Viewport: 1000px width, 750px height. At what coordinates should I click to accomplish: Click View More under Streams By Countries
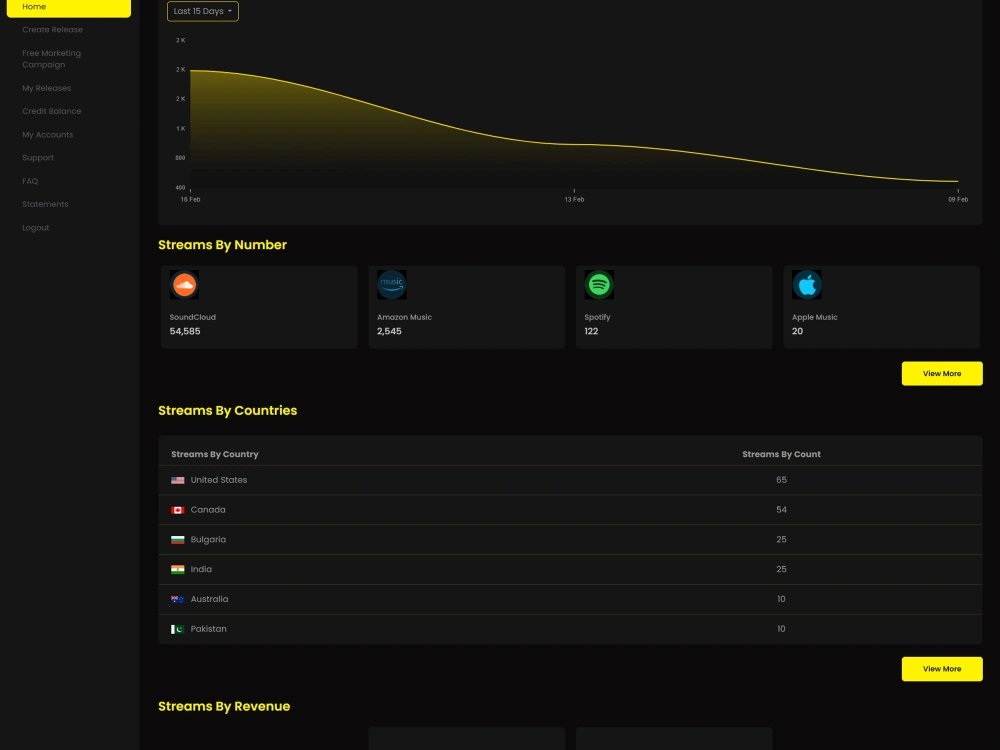click(942, 669)
